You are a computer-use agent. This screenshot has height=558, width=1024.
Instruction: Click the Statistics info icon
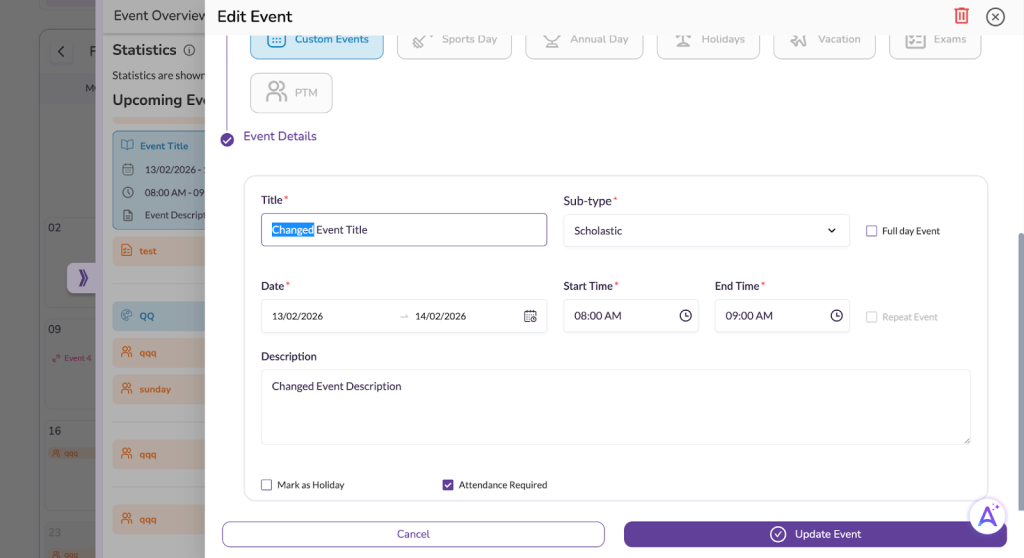click(189, 50)
